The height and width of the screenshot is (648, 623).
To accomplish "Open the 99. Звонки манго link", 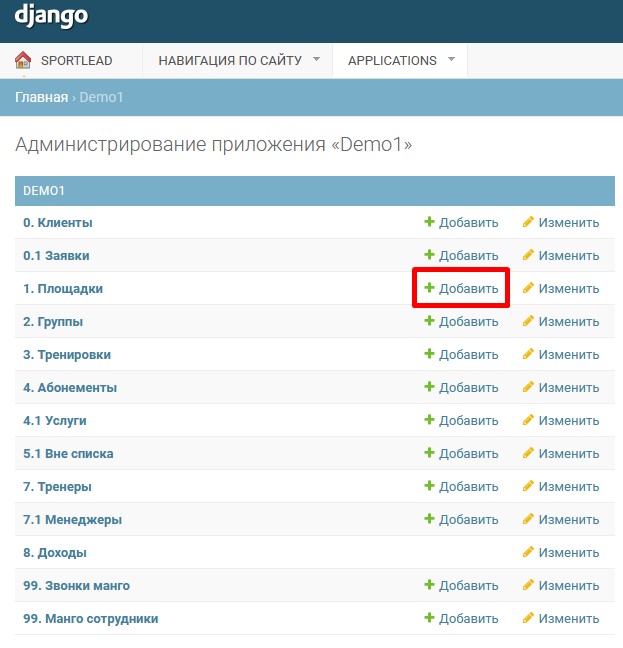I will coord(76,585).
